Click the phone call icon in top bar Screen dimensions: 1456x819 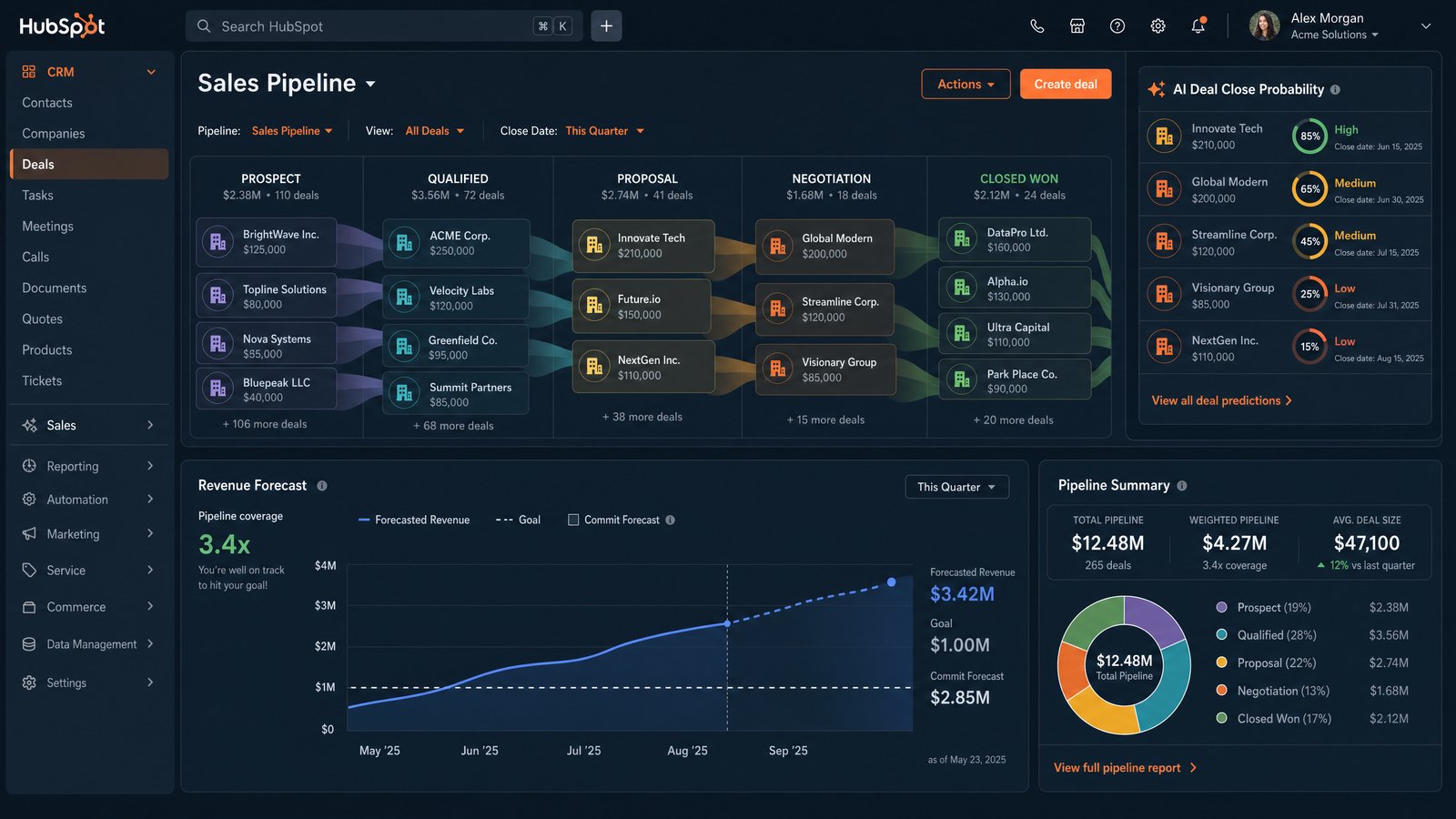point(1036,26)
